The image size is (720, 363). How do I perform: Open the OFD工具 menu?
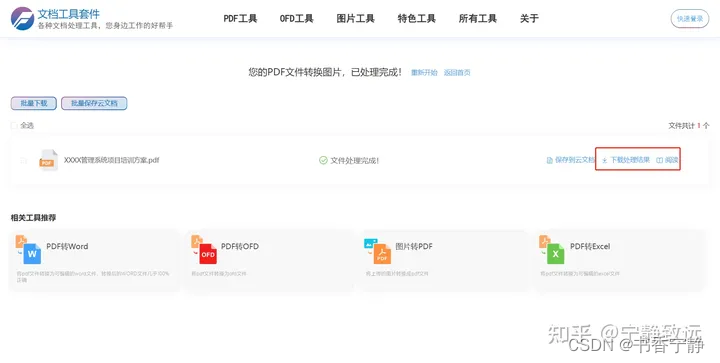pyautogui.click(x=297, y=19)
